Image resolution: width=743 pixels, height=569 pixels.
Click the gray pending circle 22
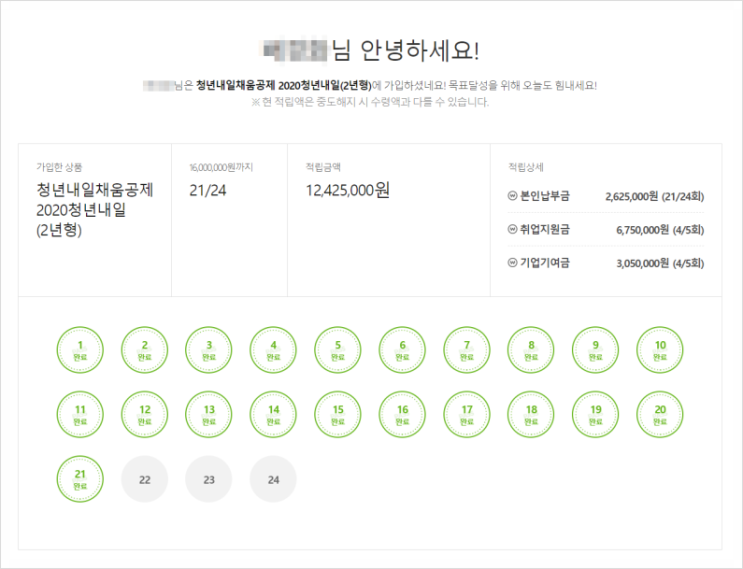click(145, 479)
